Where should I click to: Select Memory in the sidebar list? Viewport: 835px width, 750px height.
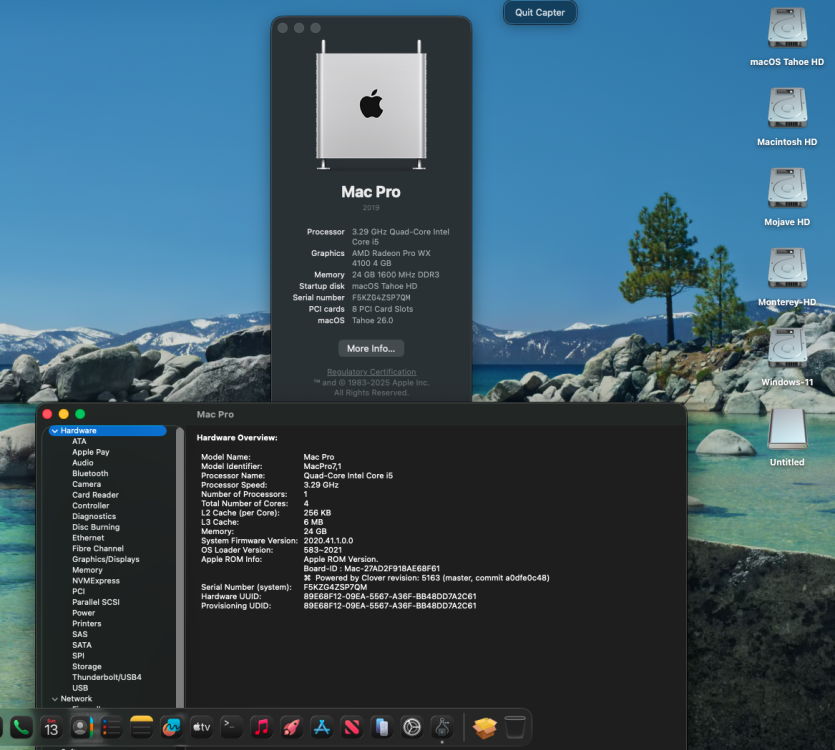point(87,569)
